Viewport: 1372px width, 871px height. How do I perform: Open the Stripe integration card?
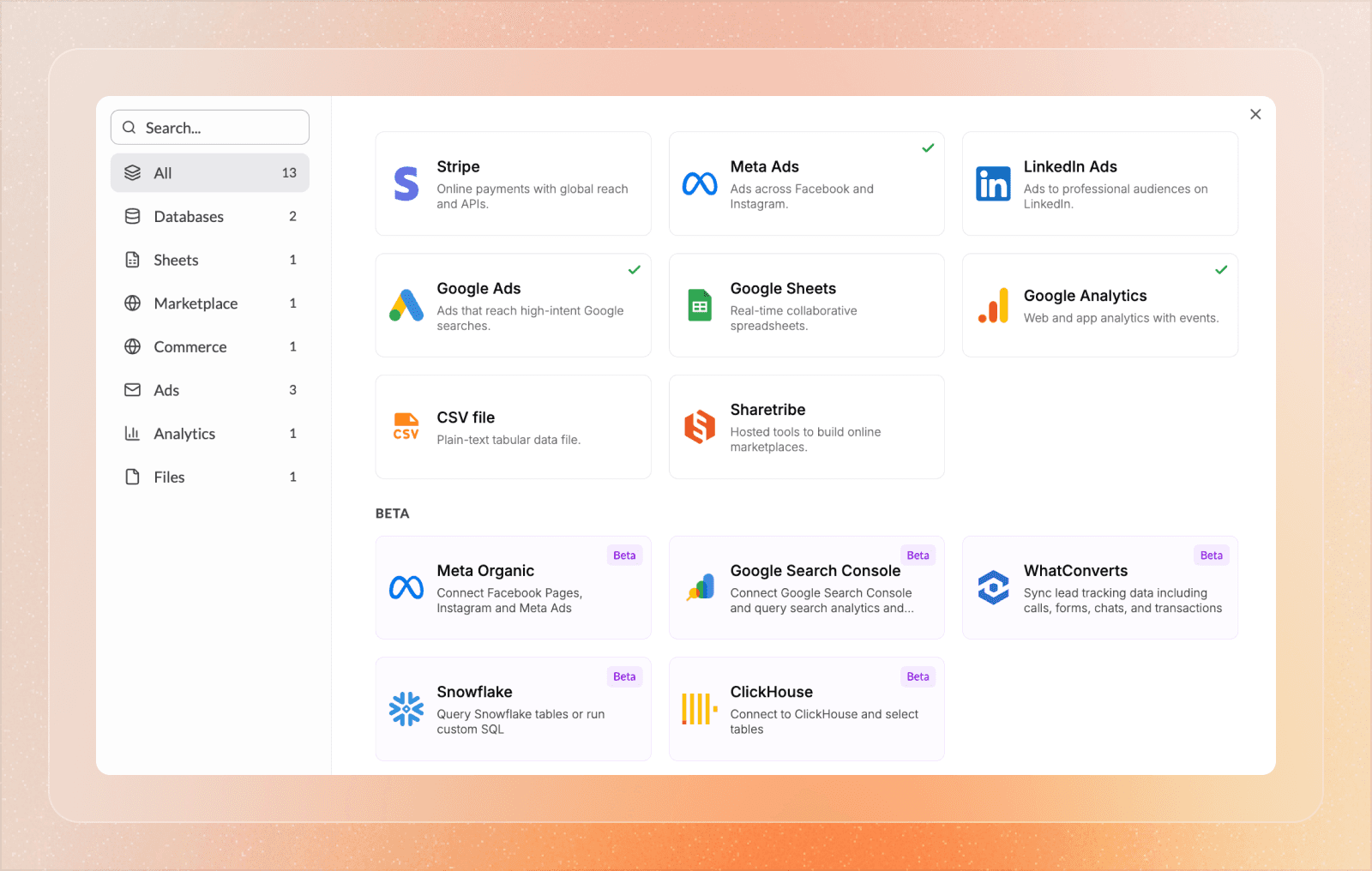tap(514, 183)
